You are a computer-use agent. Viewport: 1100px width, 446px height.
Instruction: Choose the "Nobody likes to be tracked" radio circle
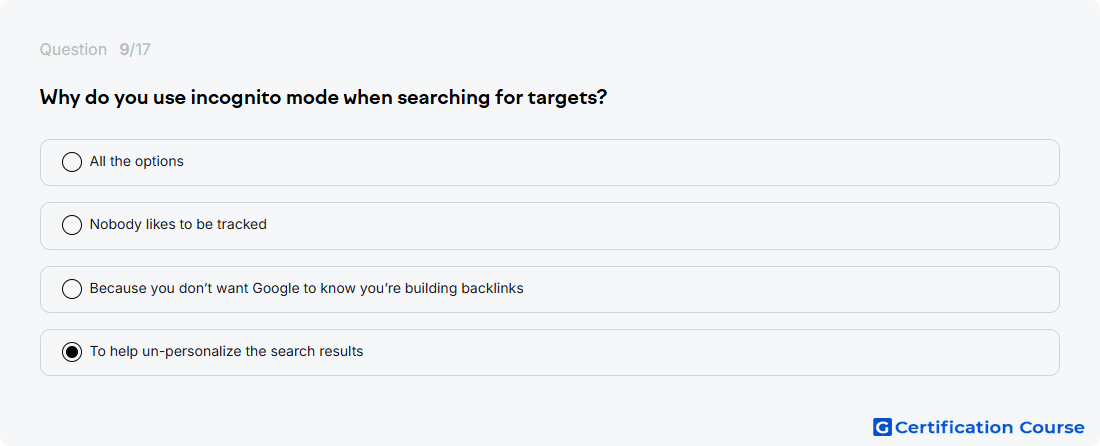point(72,225)
